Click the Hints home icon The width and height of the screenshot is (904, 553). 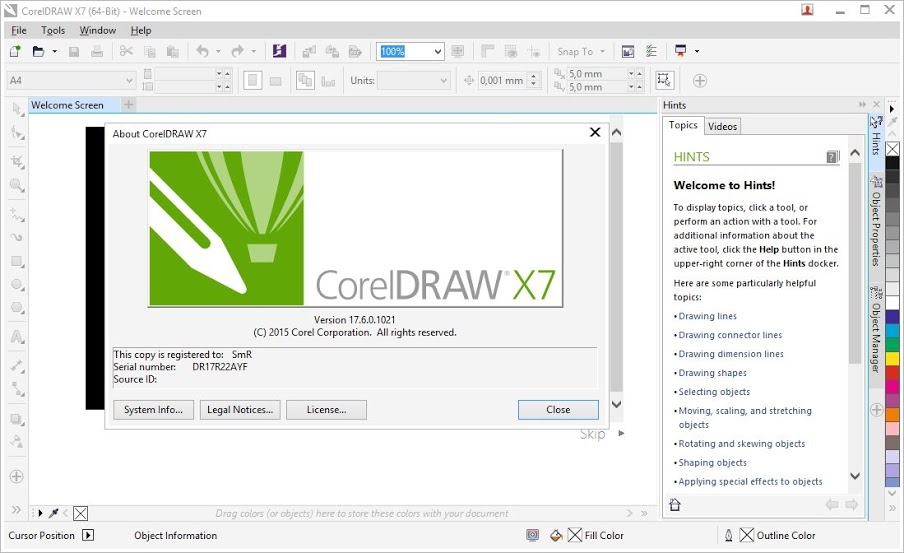675,505
